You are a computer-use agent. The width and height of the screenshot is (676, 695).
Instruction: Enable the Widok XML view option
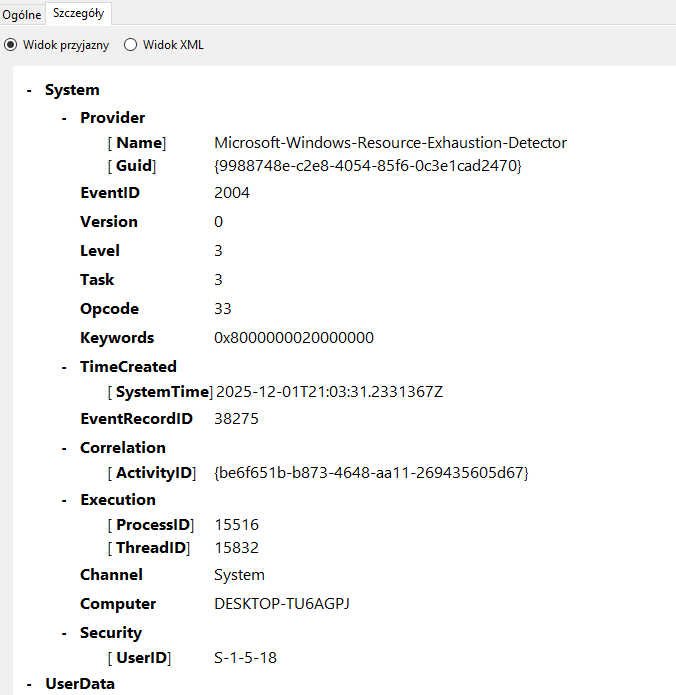(130, 45)
